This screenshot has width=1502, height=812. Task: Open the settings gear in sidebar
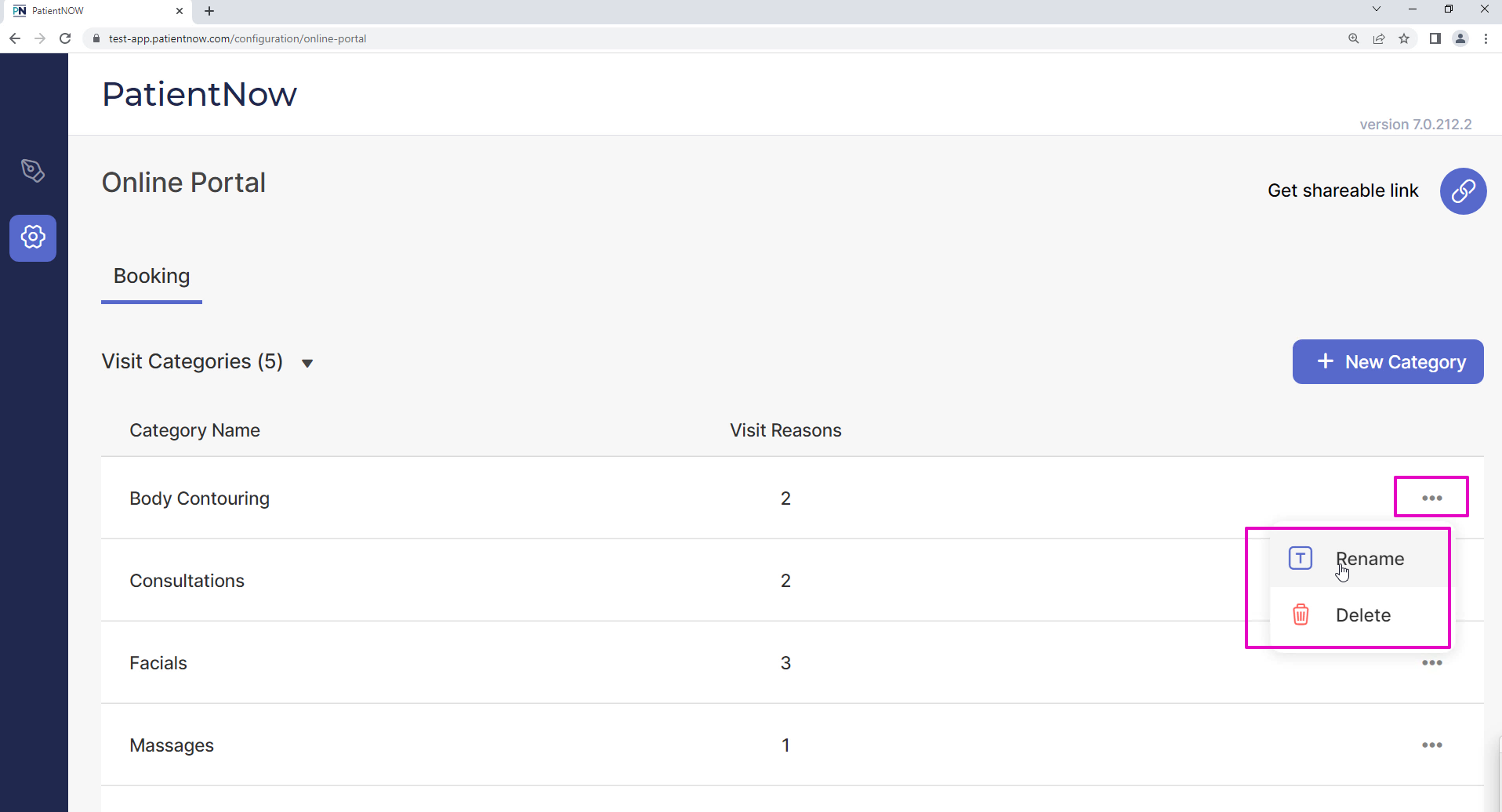[x=33, y=237]
